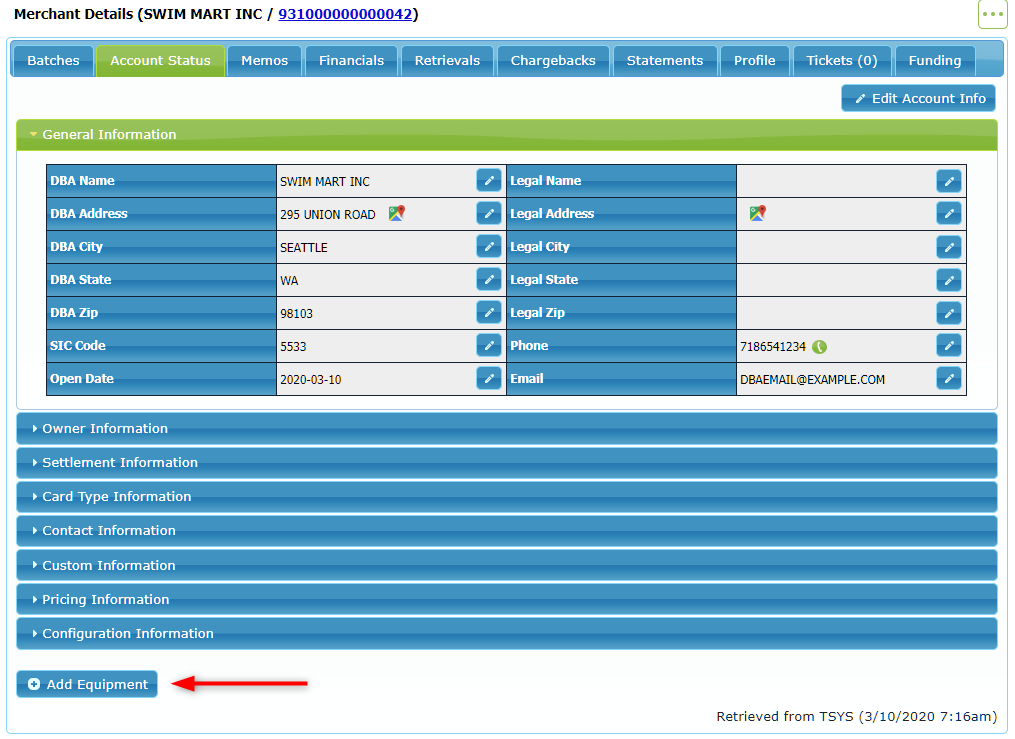Edit the Legal State pencil icon
This screenshot has height=739, width=1015.
(948, 280)
